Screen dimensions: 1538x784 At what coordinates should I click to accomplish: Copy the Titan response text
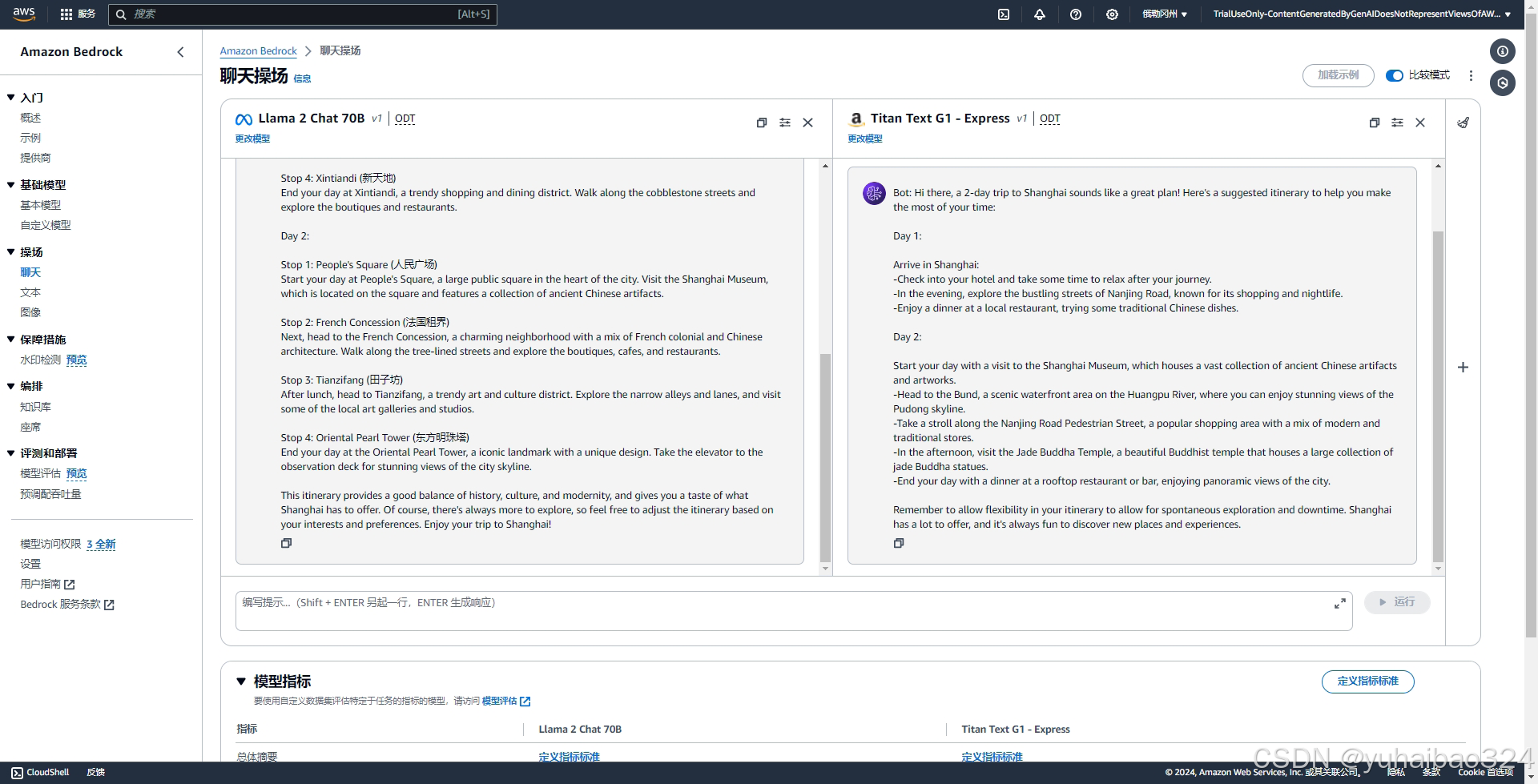(x=899, y=543)
